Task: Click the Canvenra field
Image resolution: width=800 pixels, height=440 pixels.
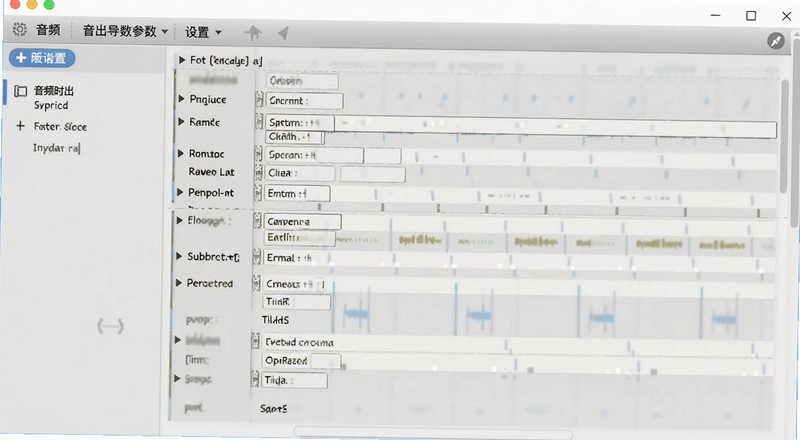Action: [303, 222]
